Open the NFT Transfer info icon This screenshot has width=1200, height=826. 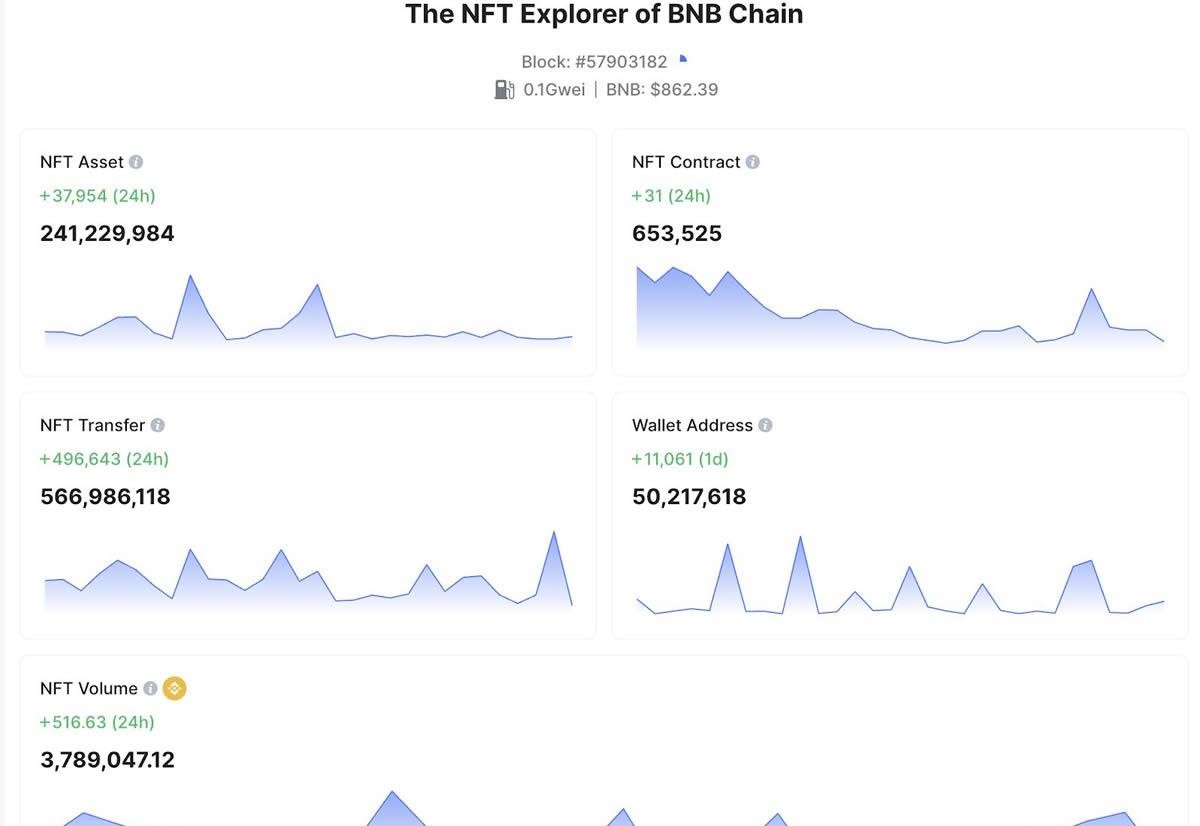[157, 425]
